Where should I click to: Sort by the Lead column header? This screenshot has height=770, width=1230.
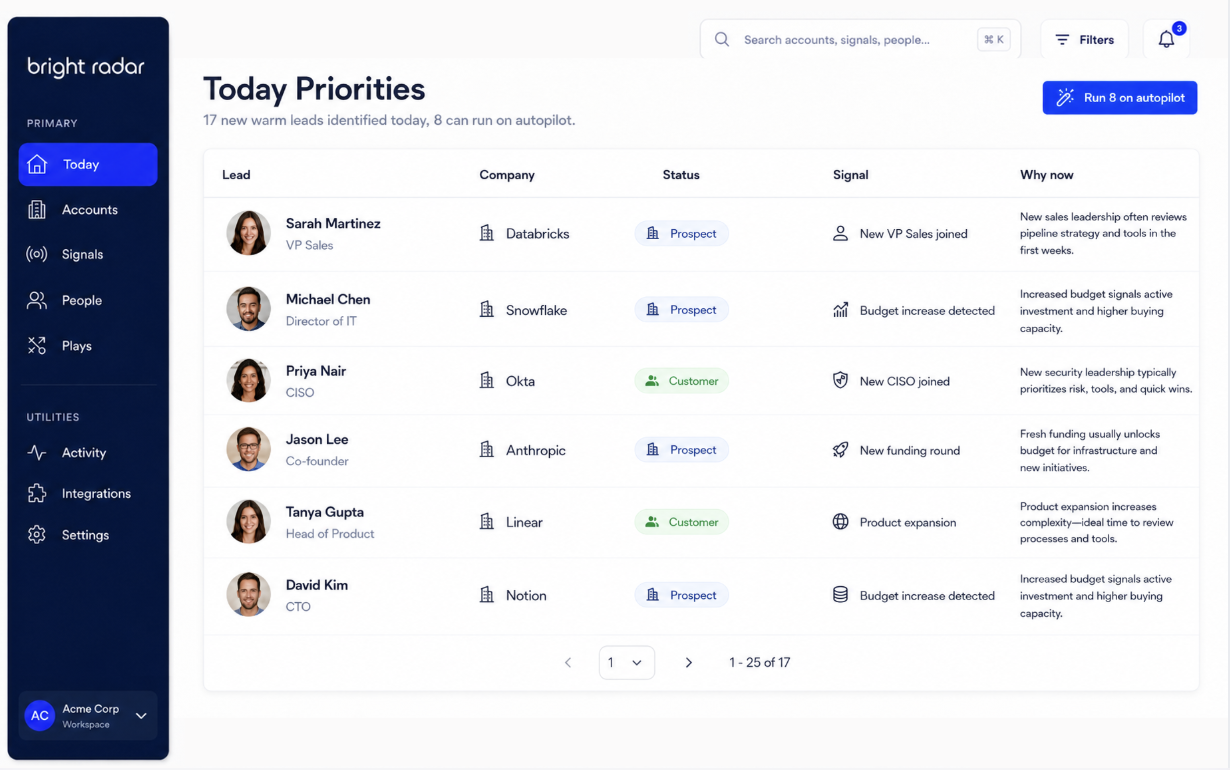pyautogui.click(x=236, y=175)
